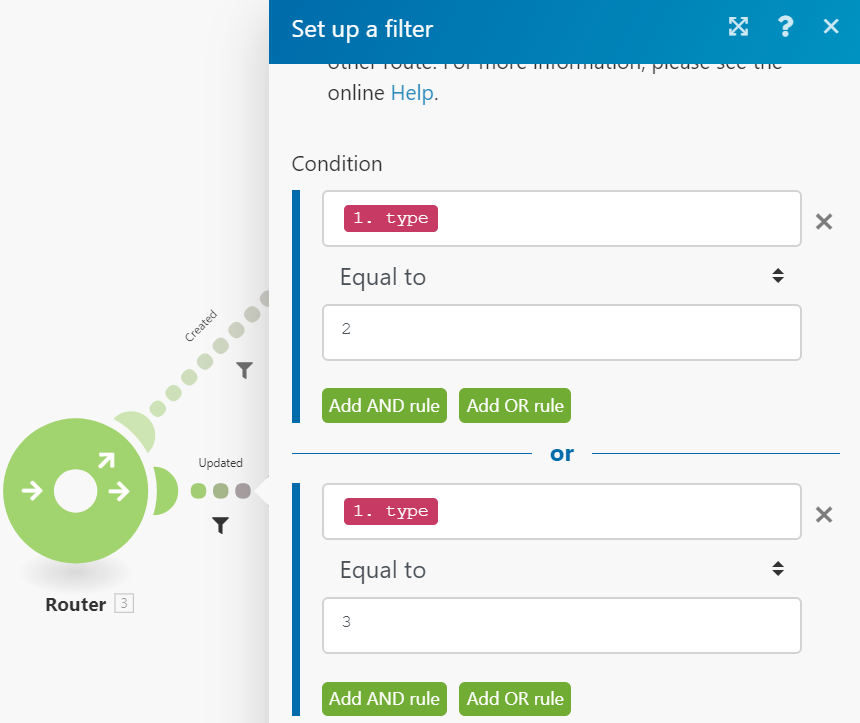Click the second Add OR rule button
This screenshot has width=860, height=723.
point(515,698)
